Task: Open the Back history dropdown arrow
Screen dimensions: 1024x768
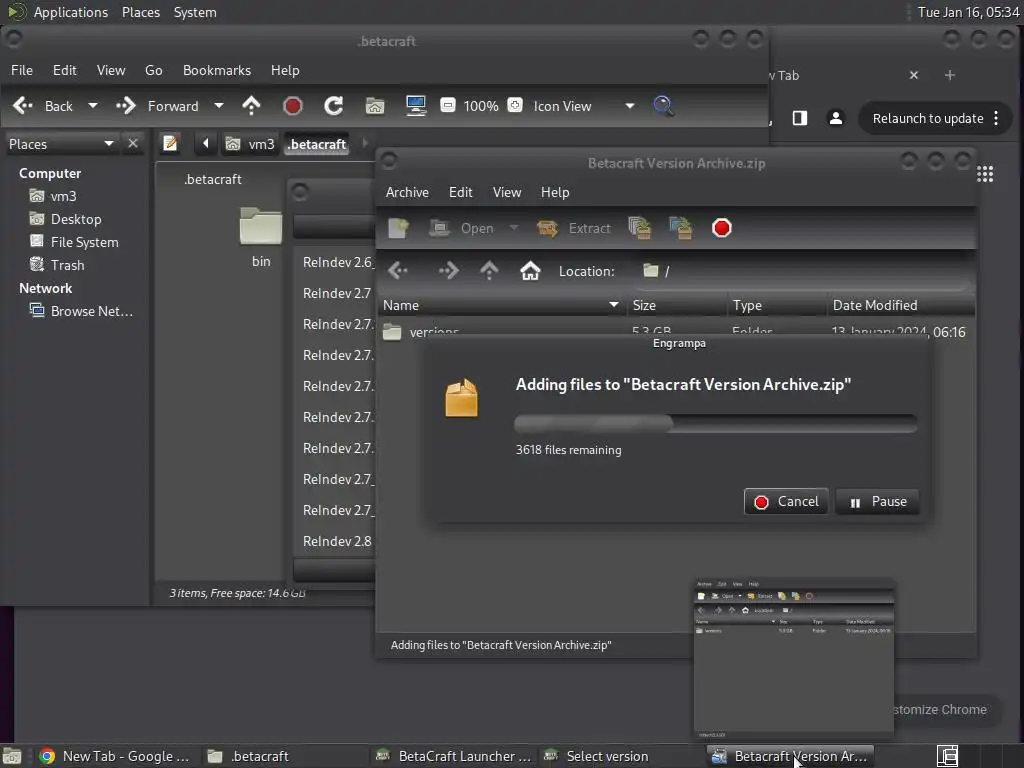Action: 93,106
